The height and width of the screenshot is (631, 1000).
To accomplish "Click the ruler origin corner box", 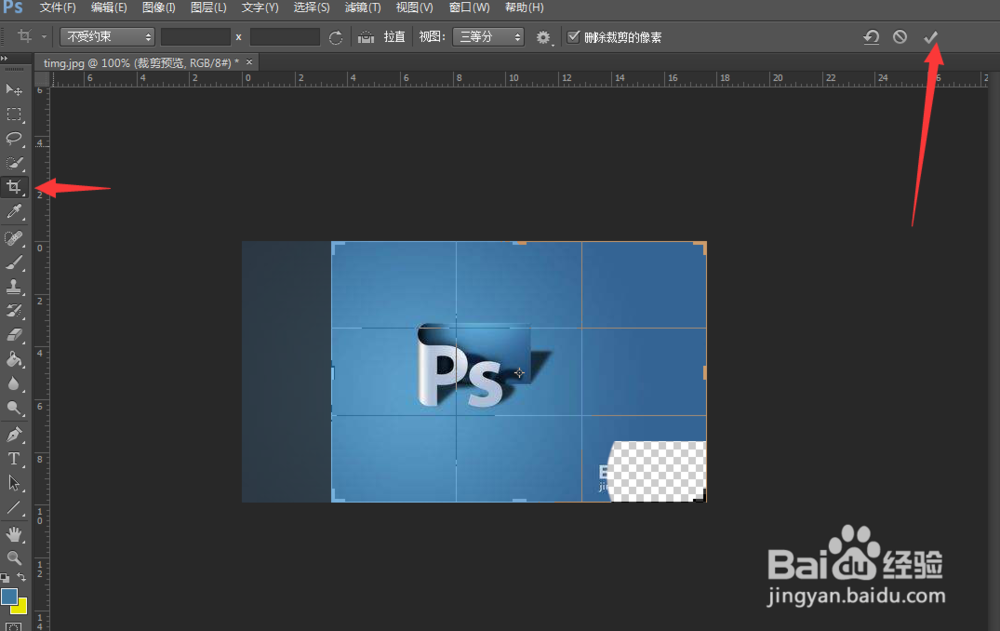I will [x=41, y=78].
